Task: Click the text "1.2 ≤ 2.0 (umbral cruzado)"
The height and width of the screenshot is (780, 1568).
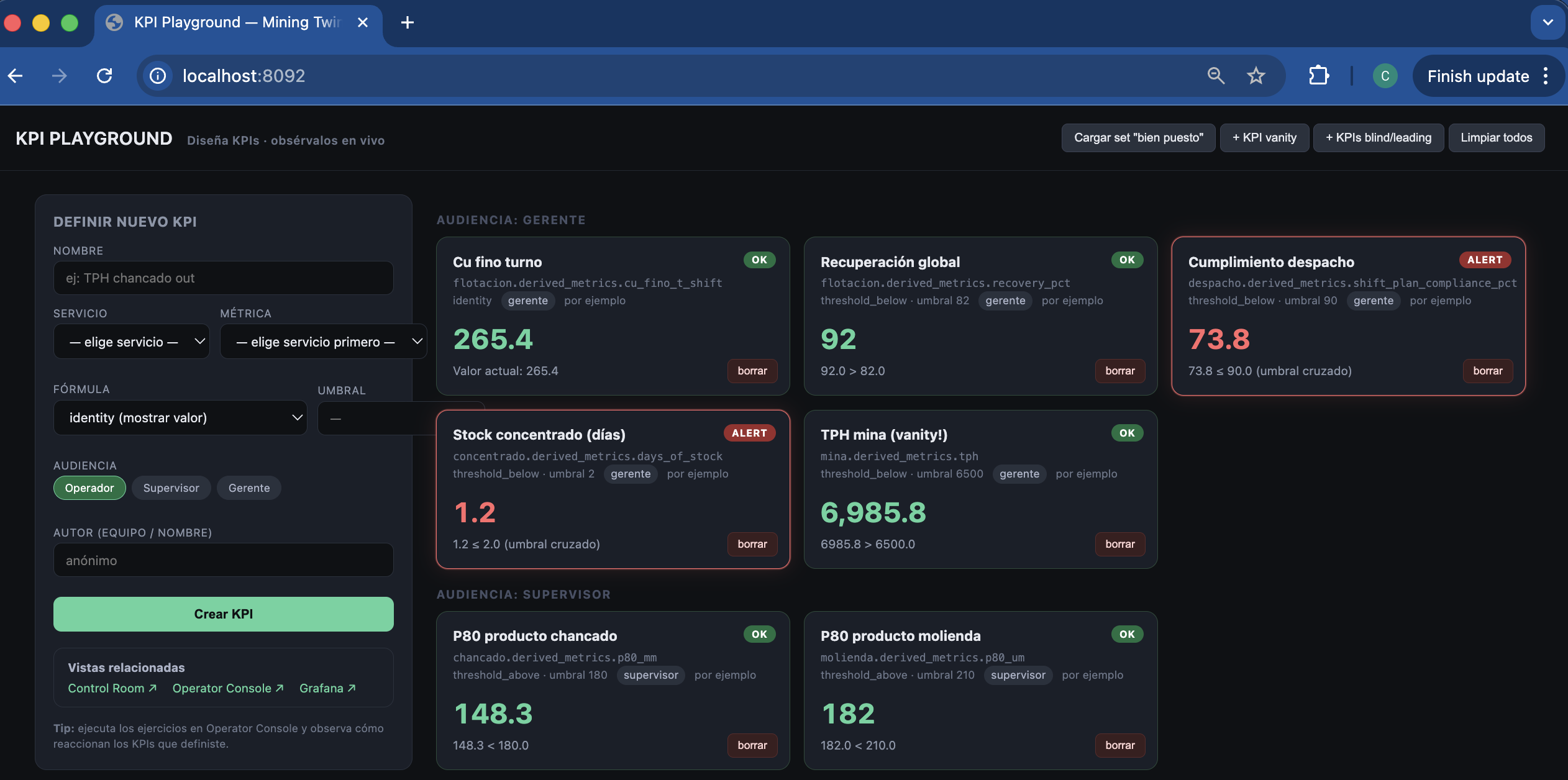Action: (526, 544)
